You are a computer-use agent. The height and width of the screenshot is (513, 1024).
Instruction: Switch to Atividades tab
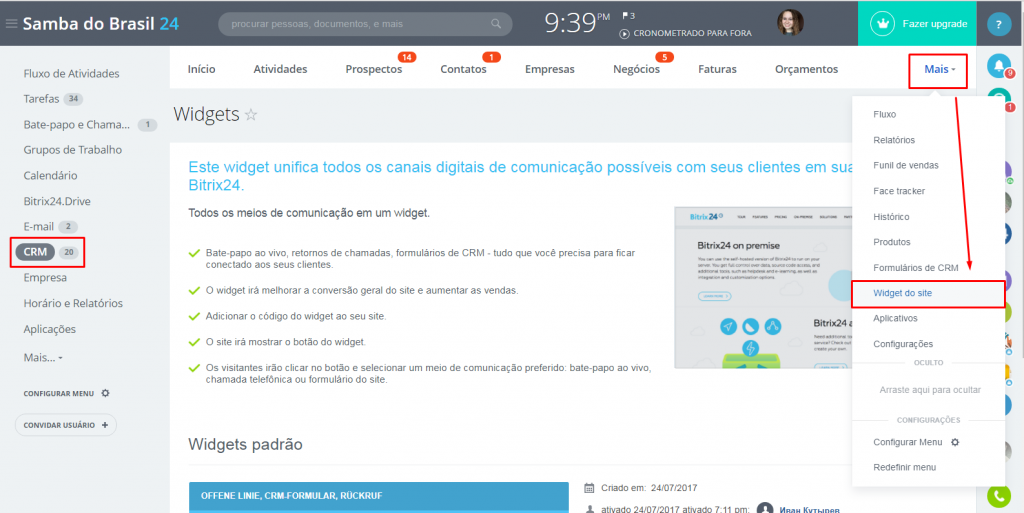(280, 69)
